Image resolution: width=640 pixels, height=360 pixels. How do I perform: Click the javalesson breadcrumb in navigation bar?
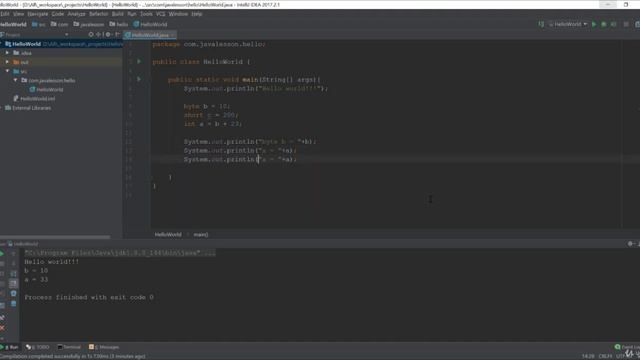click(x=89, y=24)
